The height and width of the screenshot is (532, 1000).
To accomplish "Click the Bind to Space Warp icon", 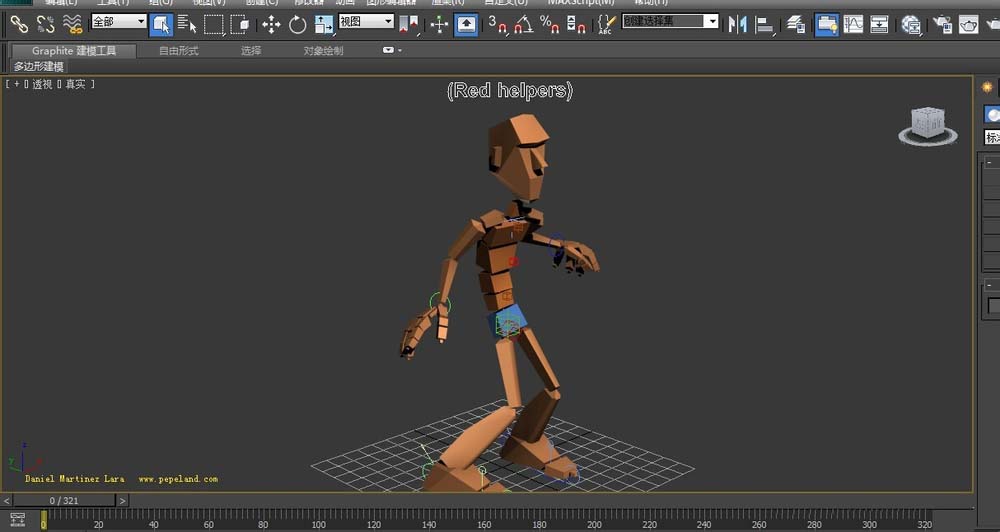I will (x=72, y=24).
